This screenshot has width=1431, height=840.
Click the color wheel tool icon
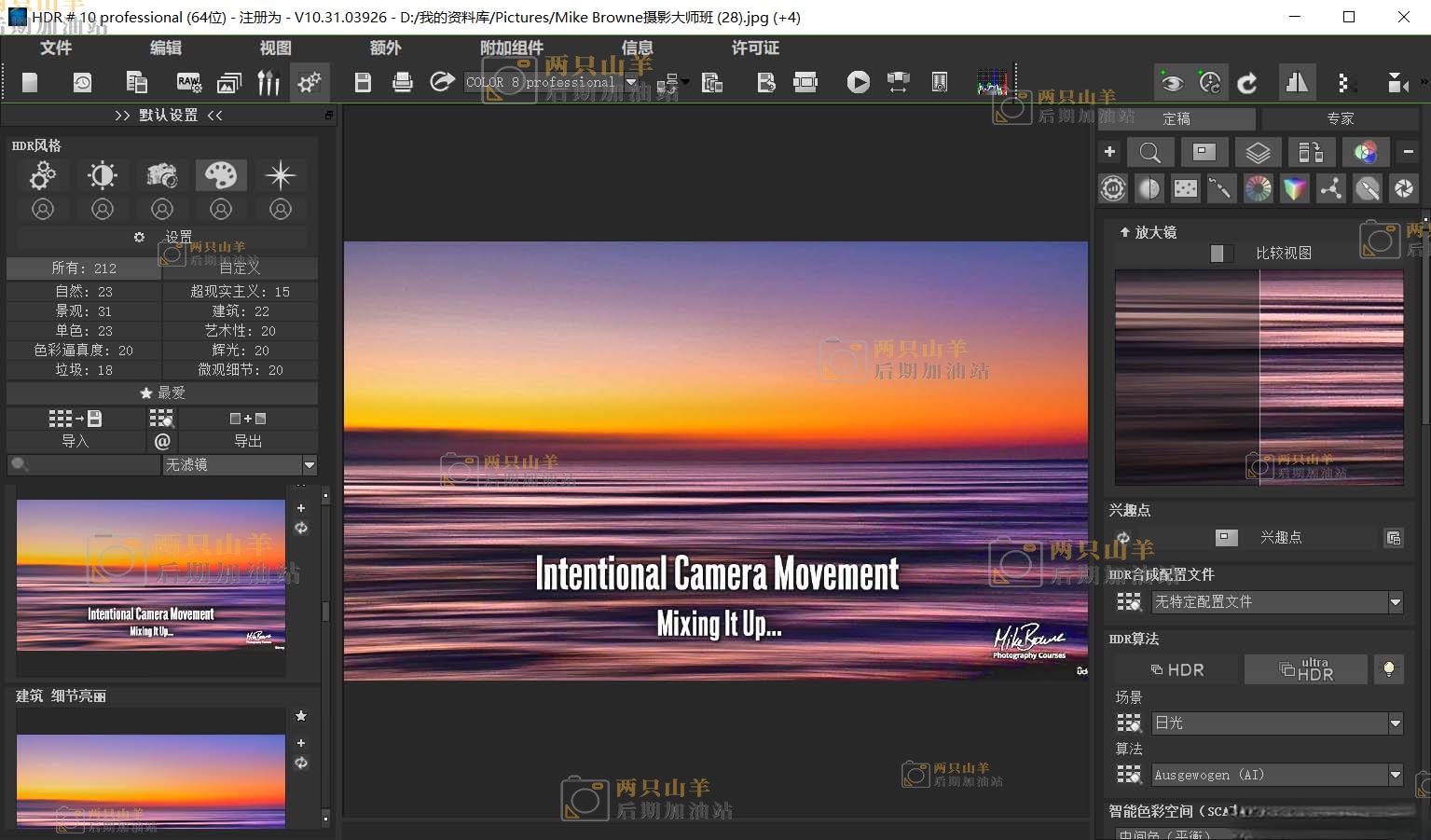[x=1258, y=189]
